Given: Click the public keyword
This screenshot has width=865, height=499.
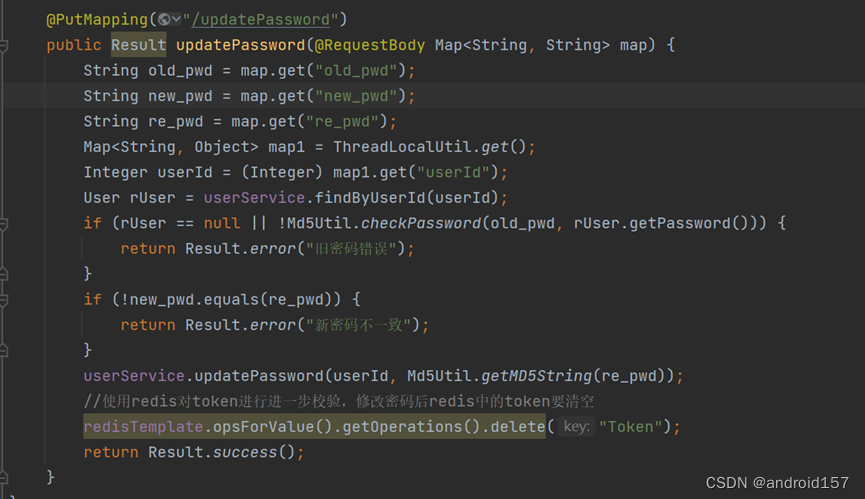Looking at the screenshot, I should (x=74, y=45).
